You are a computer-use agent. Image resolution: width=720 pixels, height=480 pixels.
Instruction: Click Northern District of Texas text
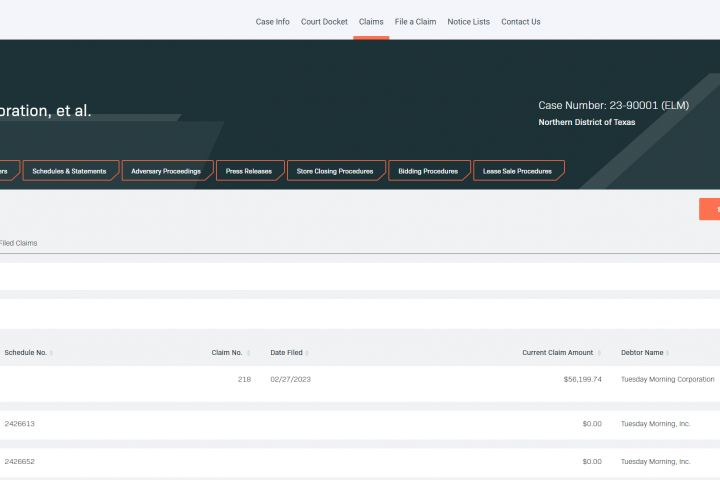(587, 122)
